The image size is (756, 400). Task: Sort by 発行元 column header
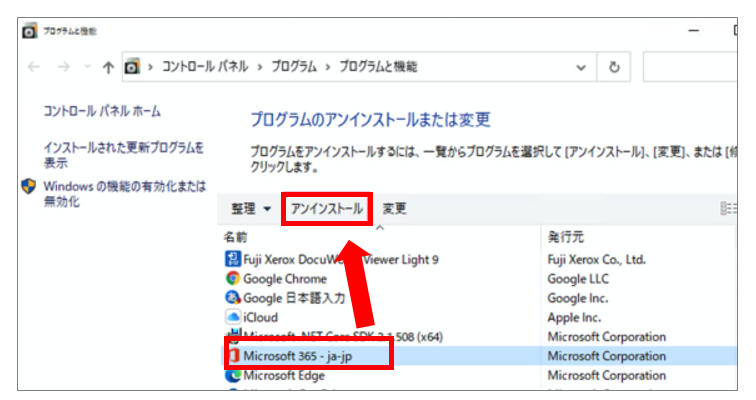point(566,237)
